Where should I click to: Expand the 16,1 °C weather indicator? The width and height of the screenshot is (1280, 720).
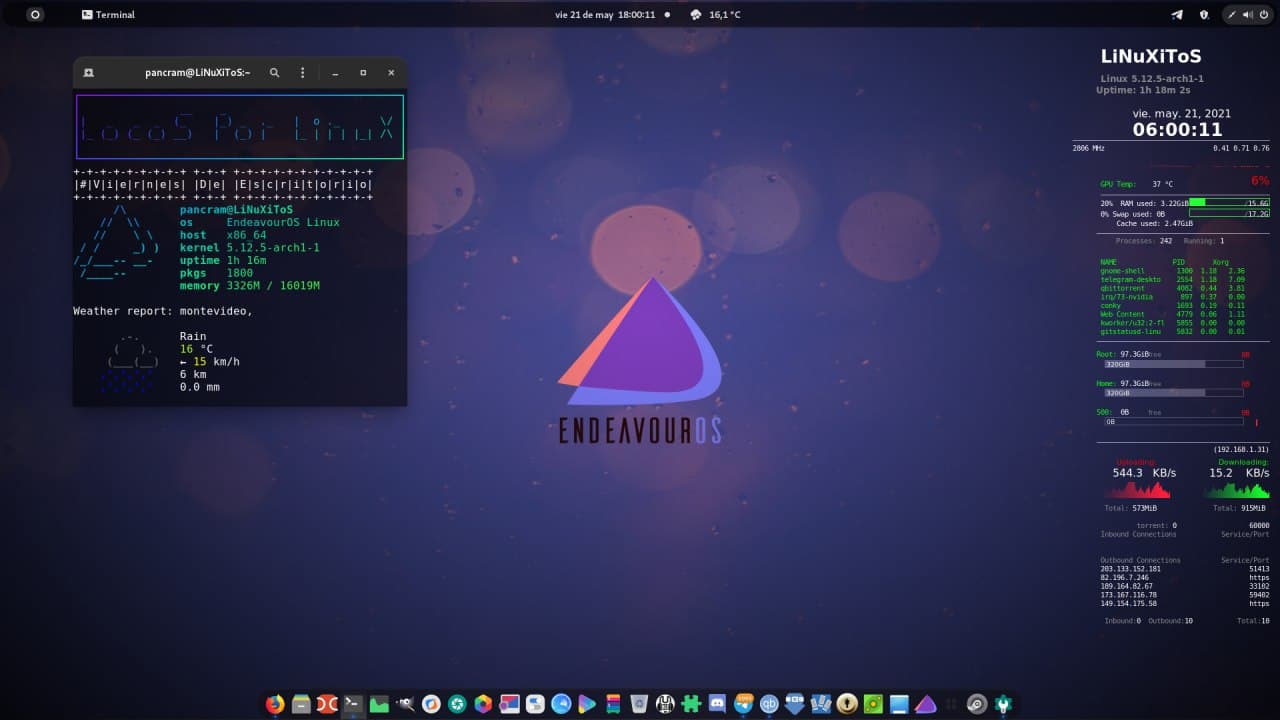(715, 15)
